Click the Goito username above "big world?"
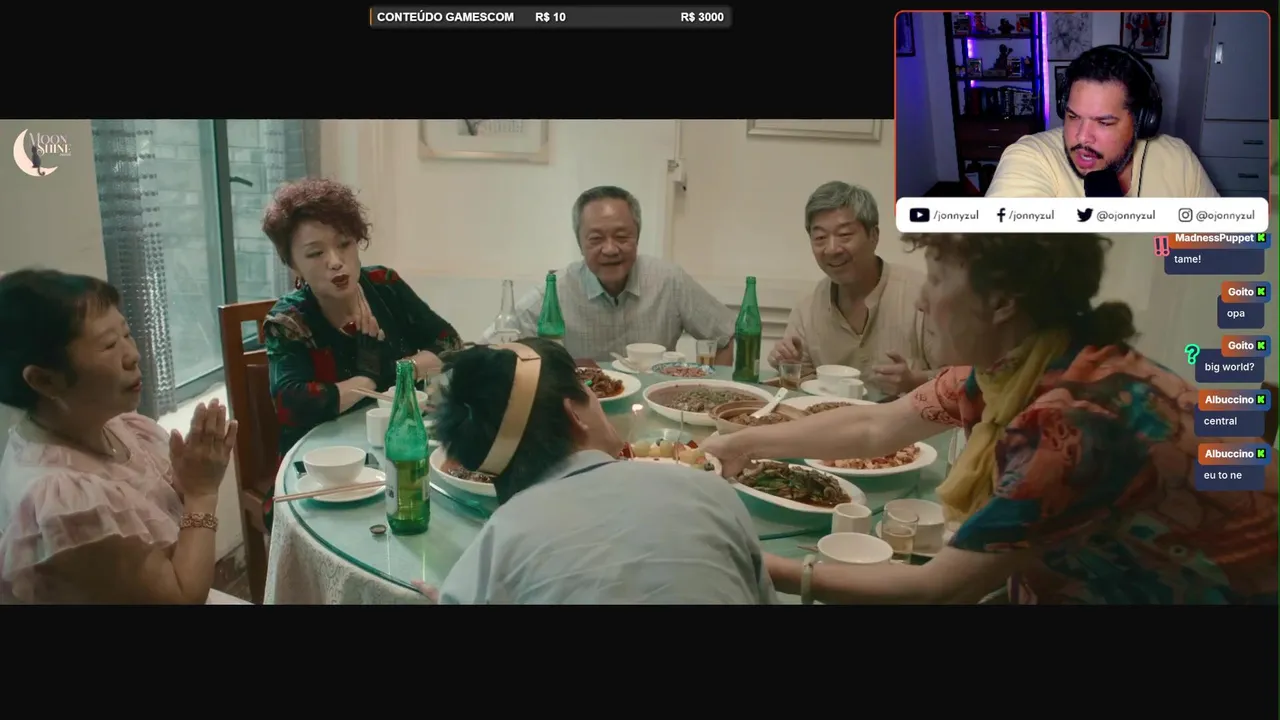This screenshot has width=1280, height=720. coord(1240,346)
